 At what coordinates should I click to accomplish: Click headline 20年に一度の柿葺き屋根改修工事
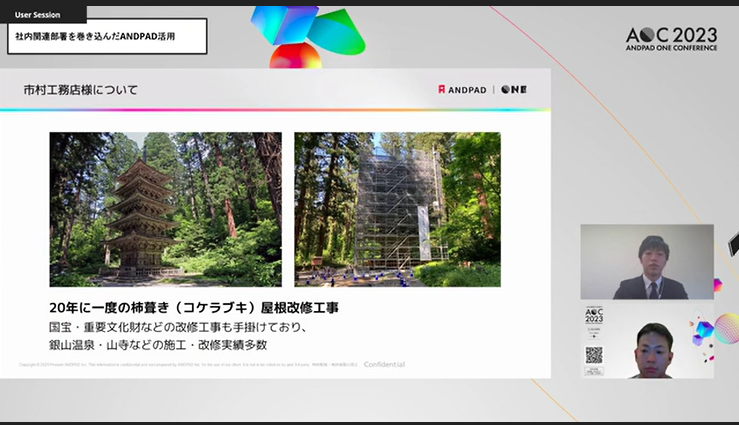click(x=194, y=308)
